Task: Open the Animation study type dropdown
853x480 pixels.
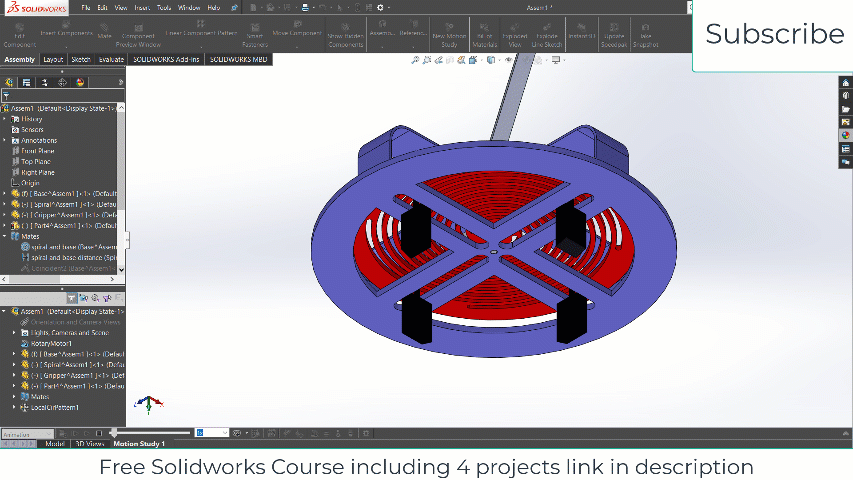Action: pos(27,434)
